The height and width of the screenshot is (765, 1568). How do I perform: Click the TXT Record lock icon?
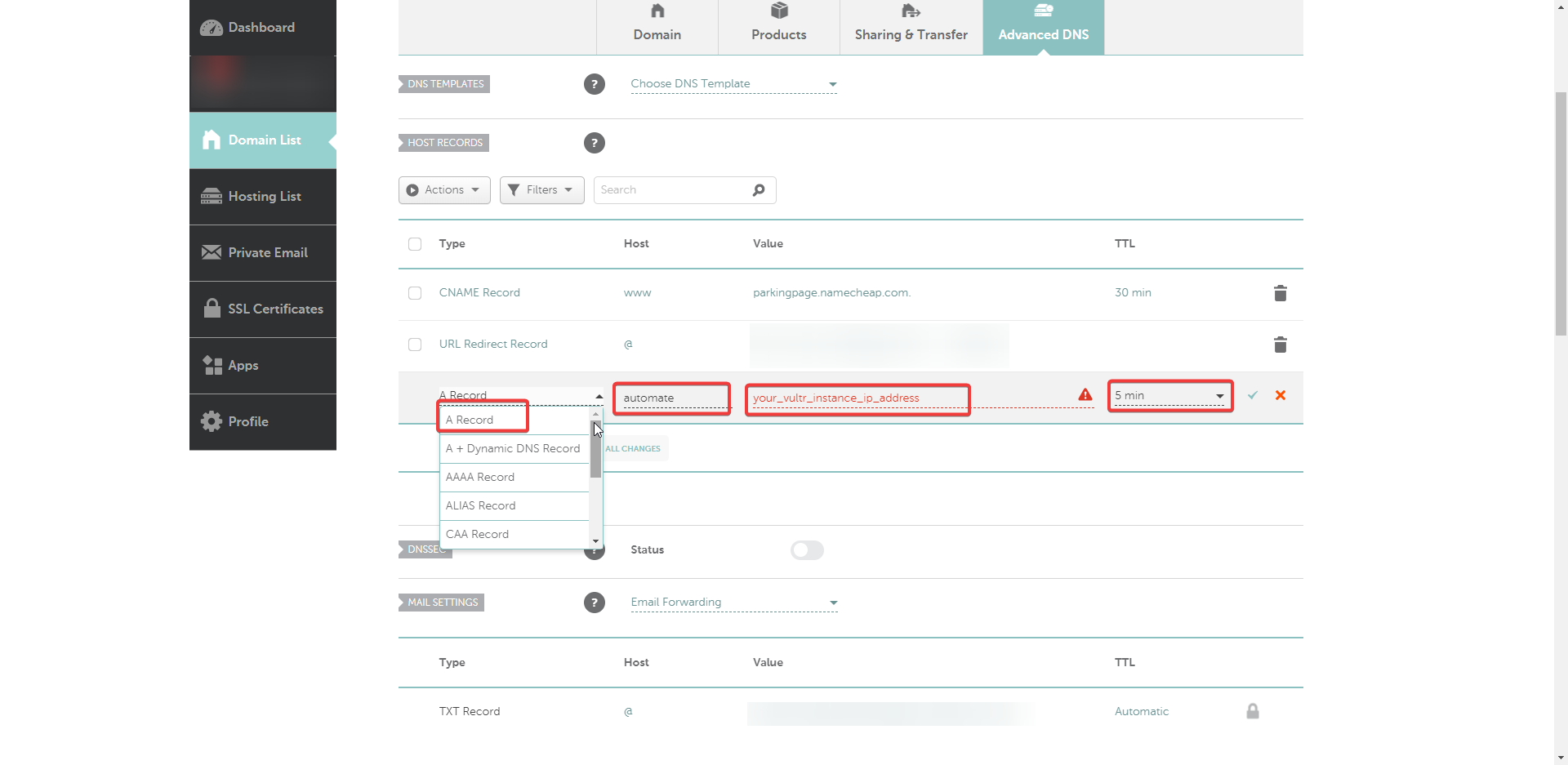[x=1253, y=711]
